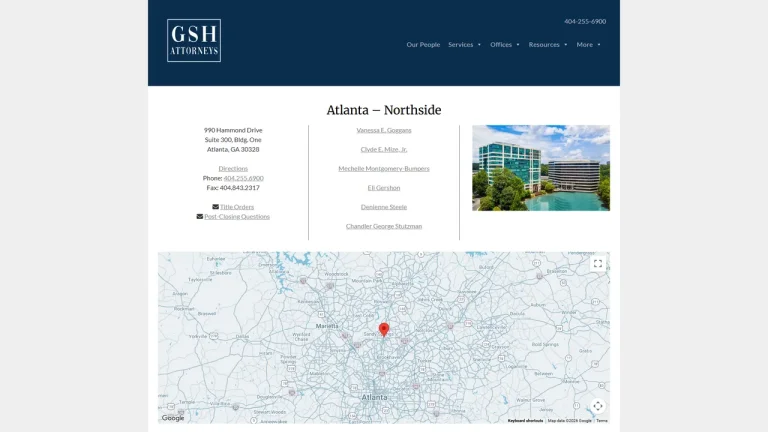Open the map camera controls button
This screenshot has width=768, height=432.
[598, 406]
